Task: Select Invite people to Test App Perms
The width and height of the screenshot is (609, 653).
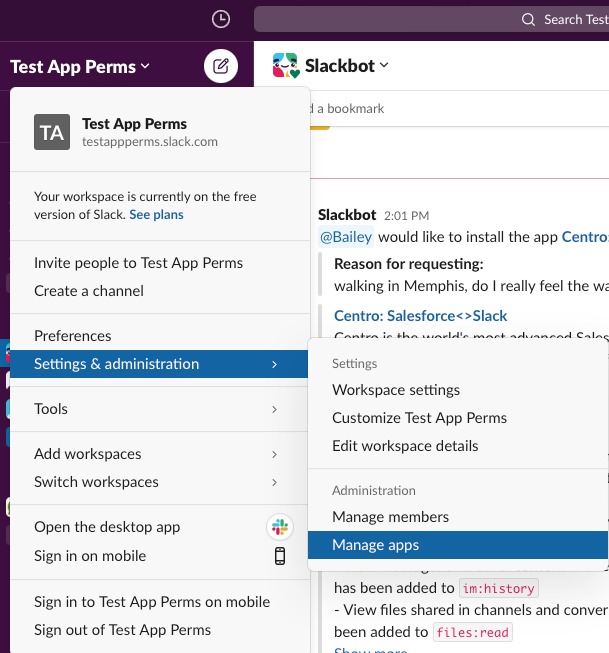Action: 160,263
